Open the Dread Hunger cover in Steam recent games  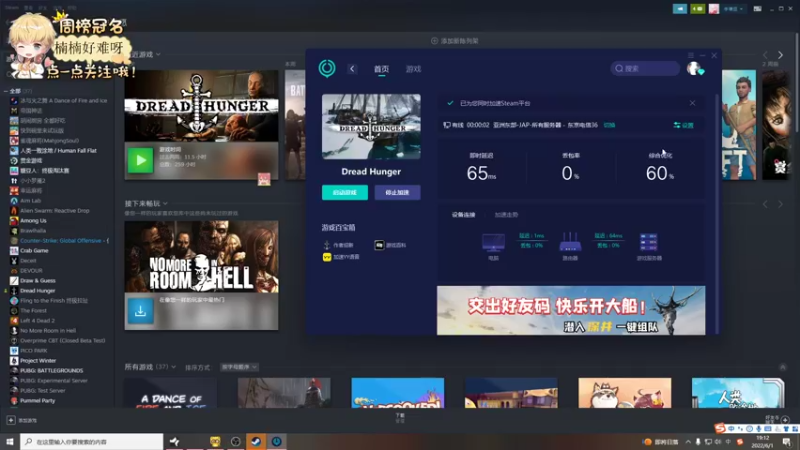pyautogui.click(x=202, y=106)
